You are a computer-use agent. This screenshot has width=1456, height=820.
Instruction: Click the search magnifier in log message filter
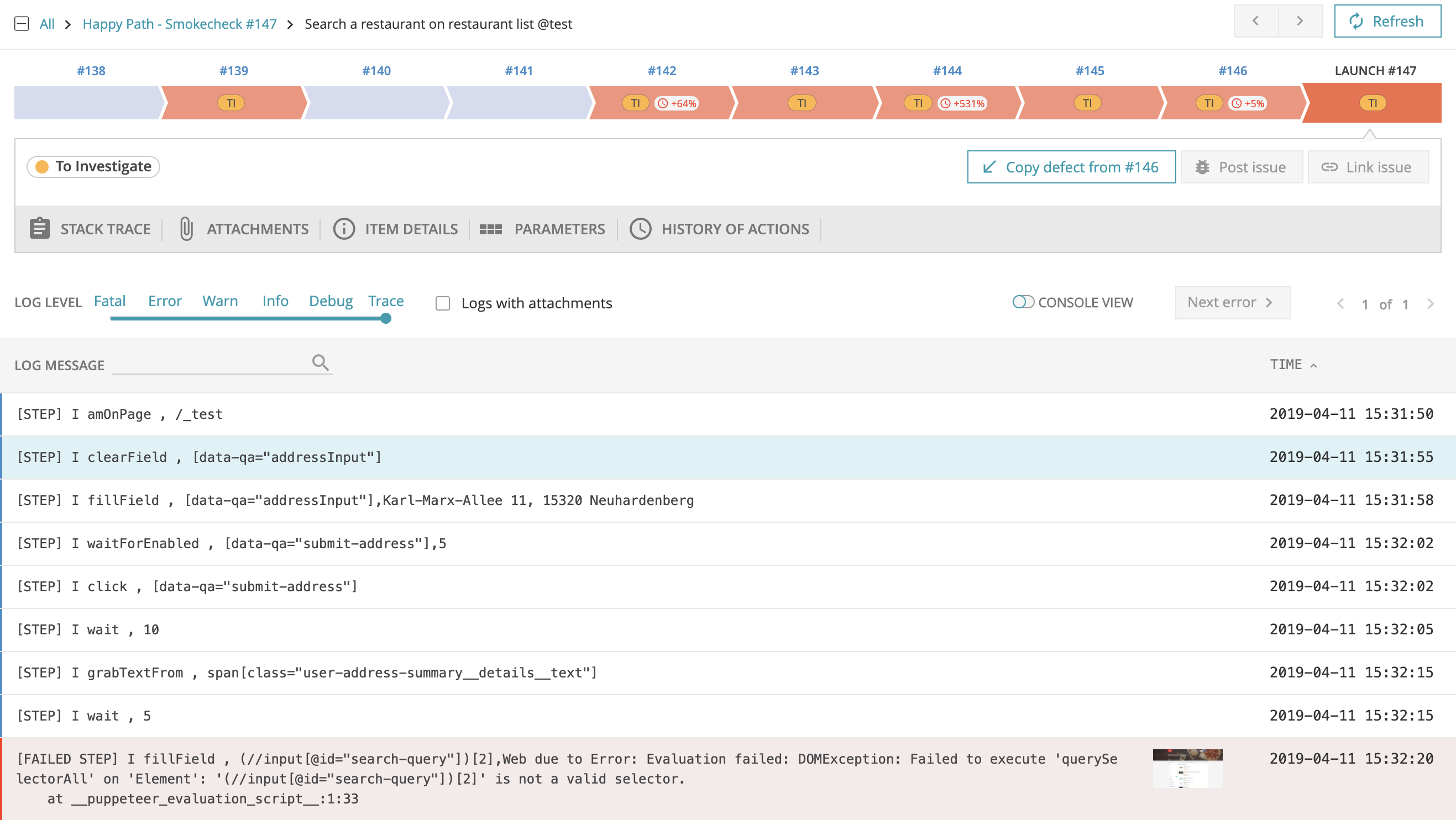tap(320, 362)
